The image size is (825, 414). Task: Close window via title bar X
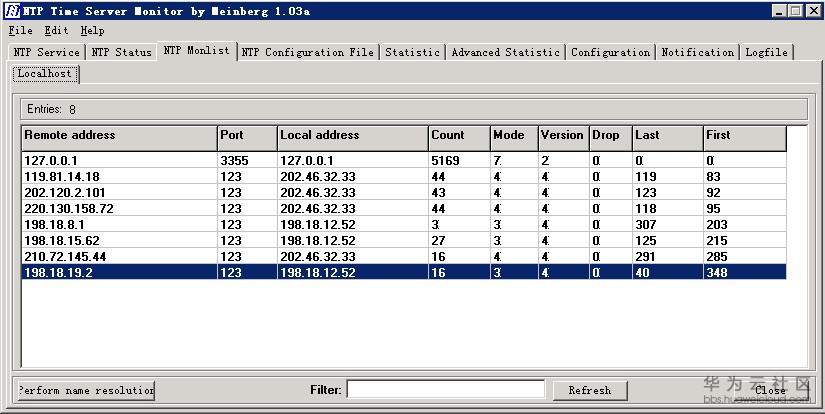coord(813,11)
